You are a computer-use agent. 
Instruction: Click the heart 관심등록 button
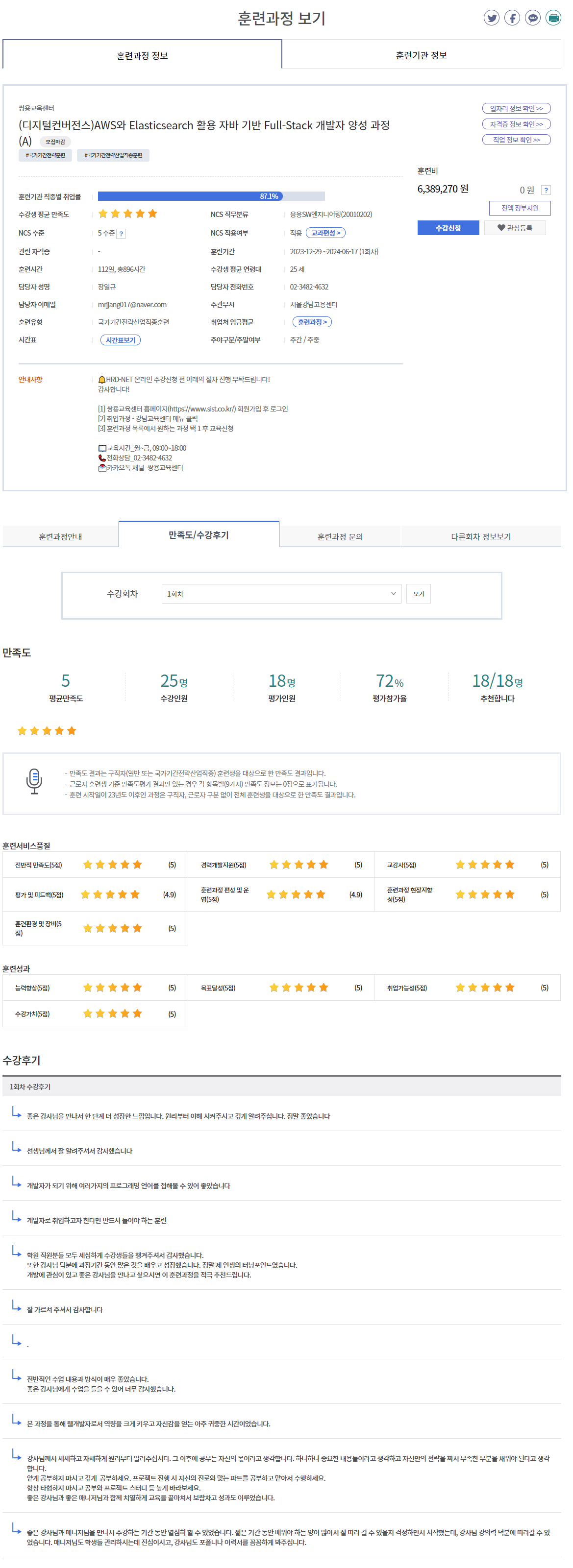[515, 228]
